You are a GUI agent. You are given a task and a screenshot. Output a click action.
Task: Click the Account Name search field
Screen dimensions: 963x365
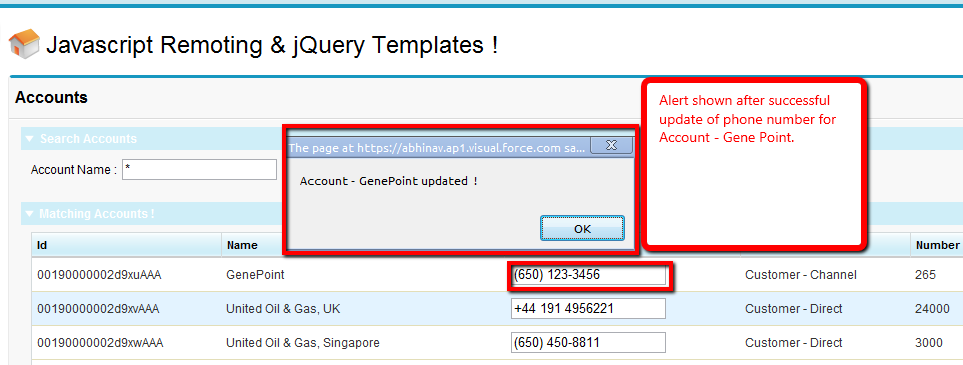200,170
